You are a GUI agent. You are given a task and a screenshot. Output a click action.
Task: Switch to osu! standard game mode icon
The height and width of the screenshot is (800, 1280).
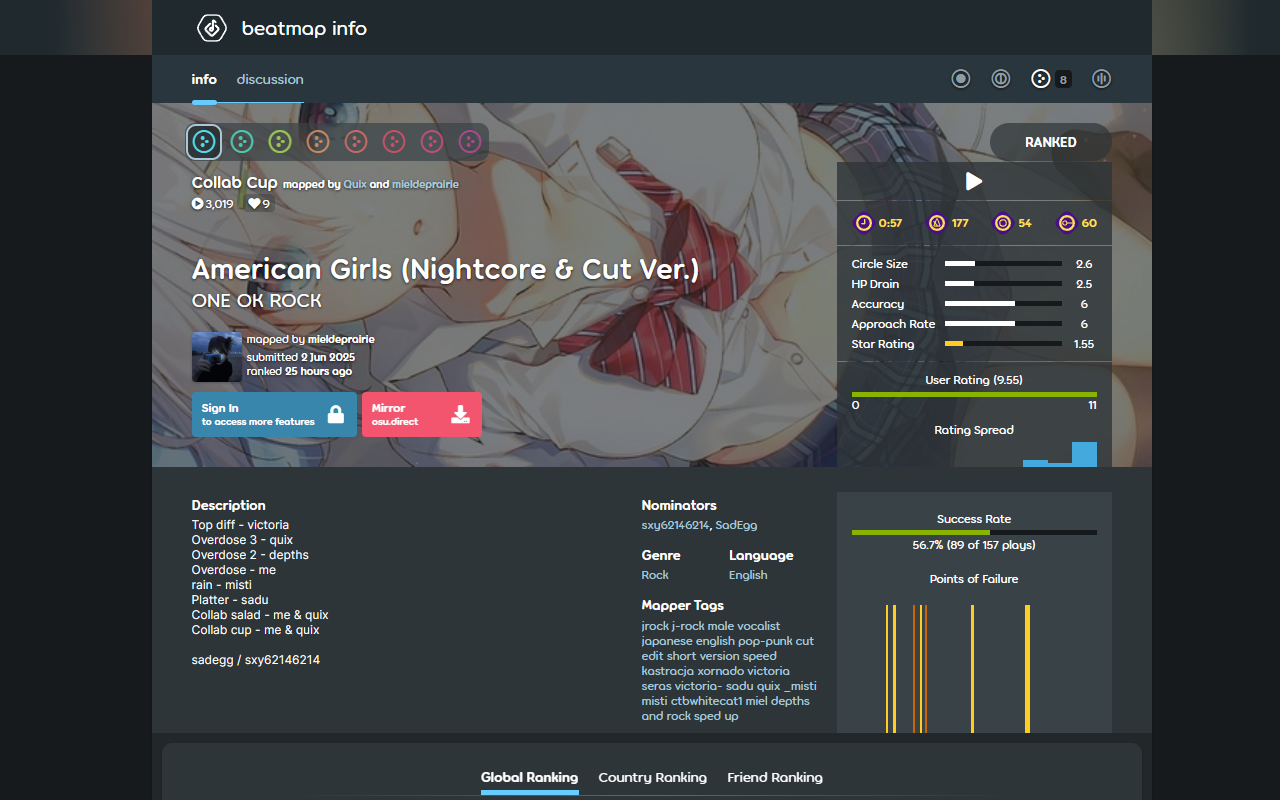click(x=961, y=79)
